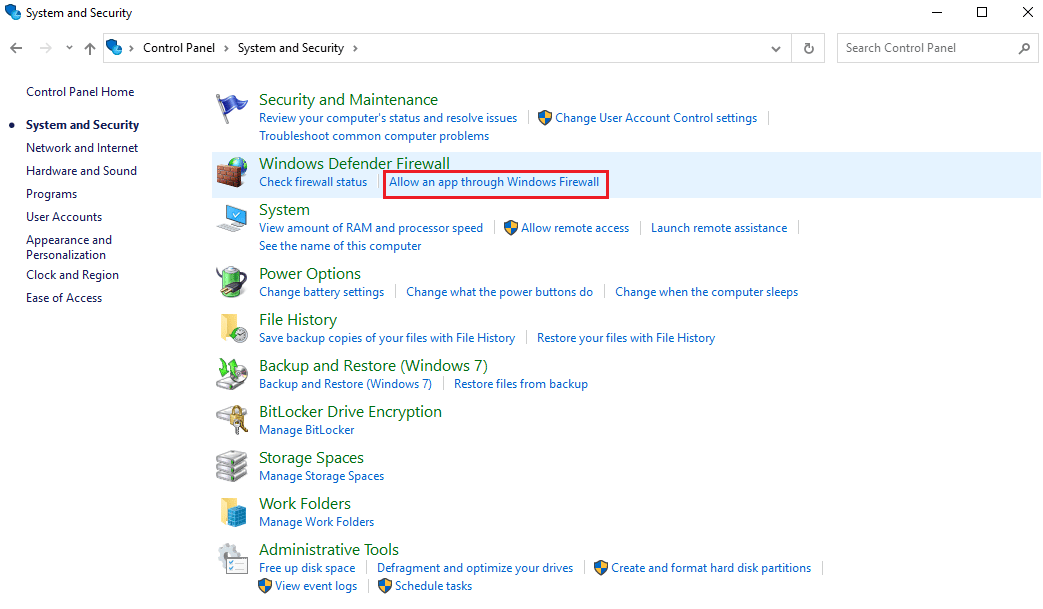Open Save backup copies with File History

(x=387, y=338)
